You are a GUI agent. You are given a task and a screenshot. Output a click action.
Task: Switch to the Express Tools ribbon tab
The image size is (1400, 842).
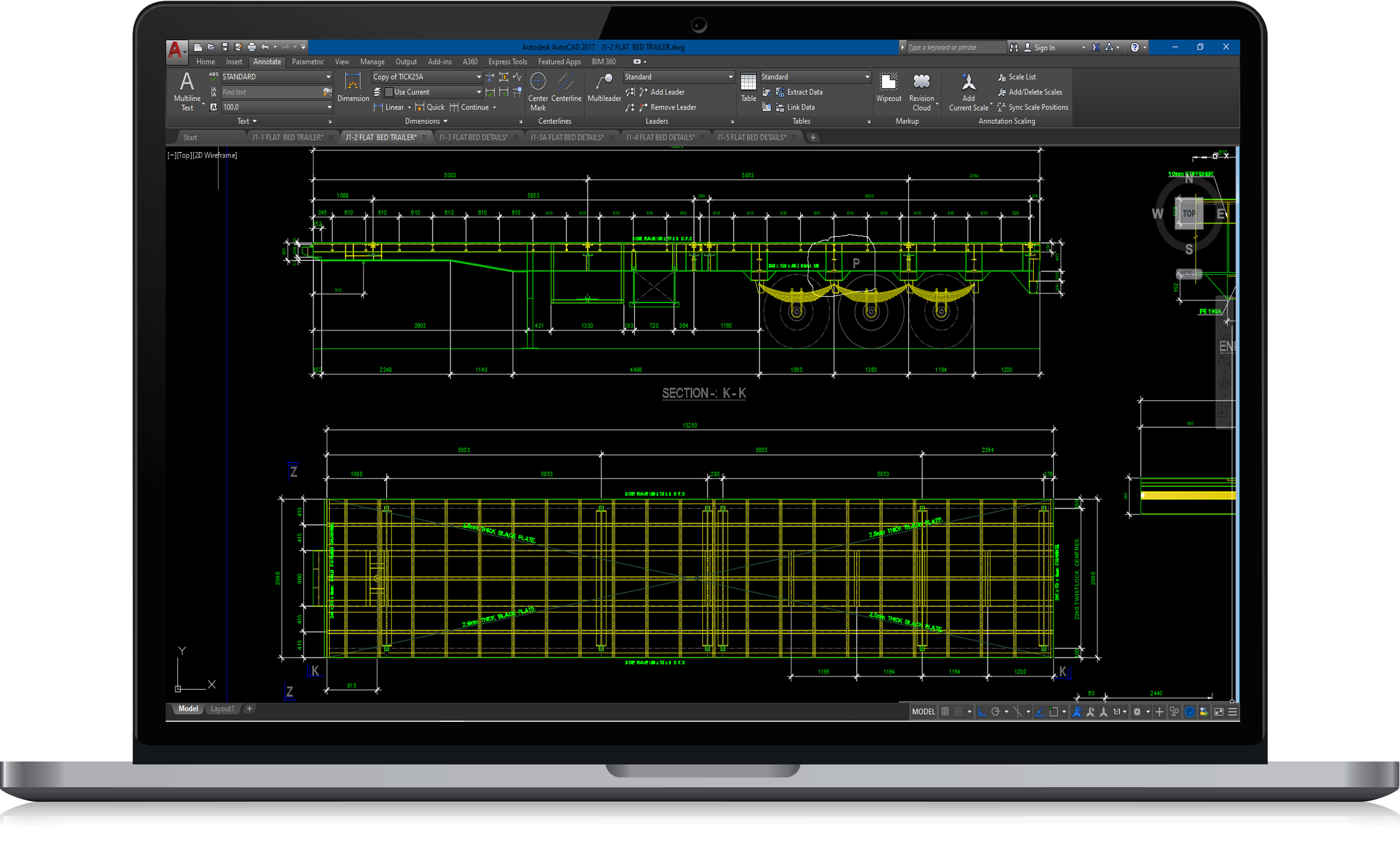507,62
